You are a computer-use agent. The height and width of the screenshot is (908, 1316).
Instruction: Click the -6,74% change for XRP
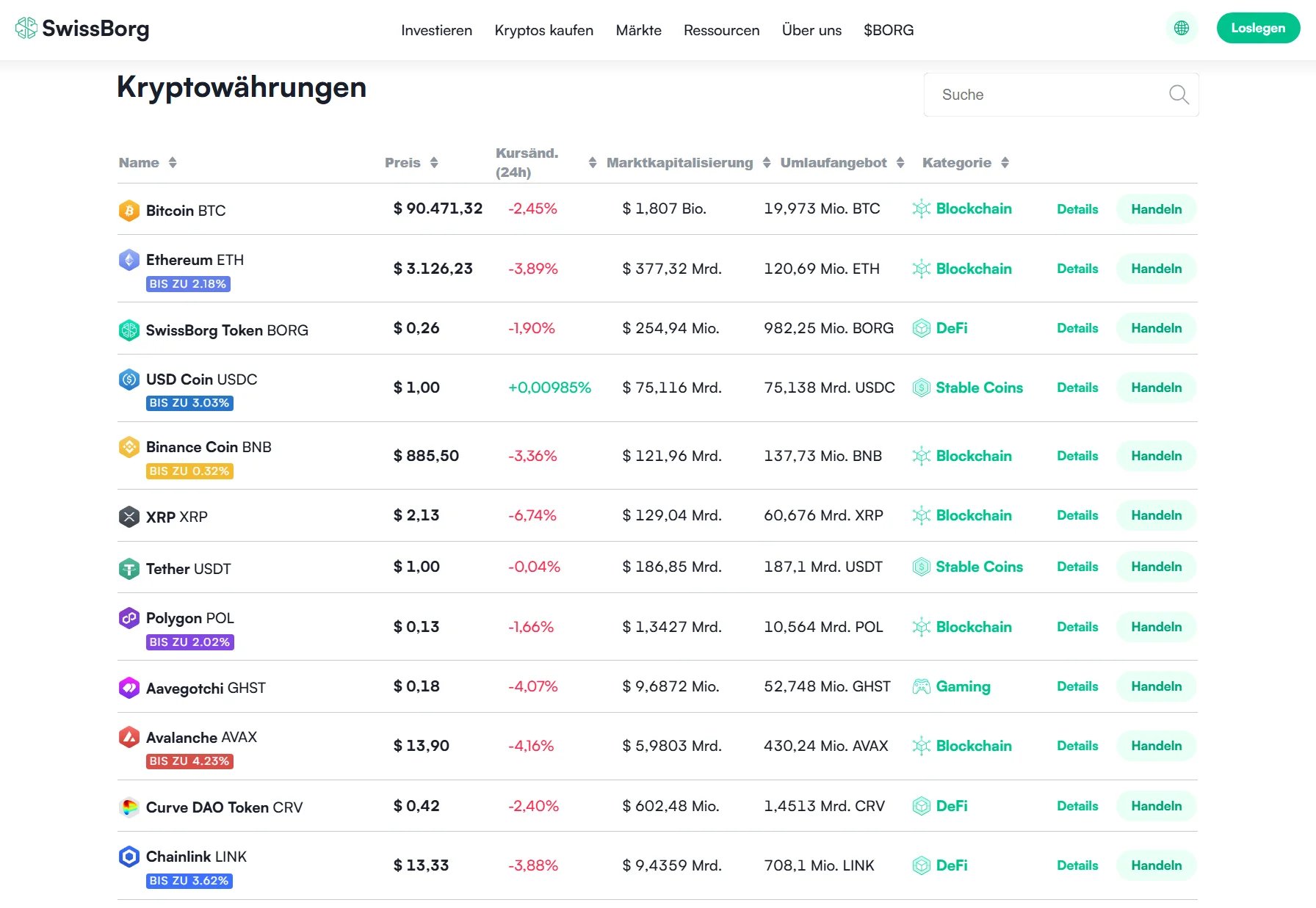[532, 515]
